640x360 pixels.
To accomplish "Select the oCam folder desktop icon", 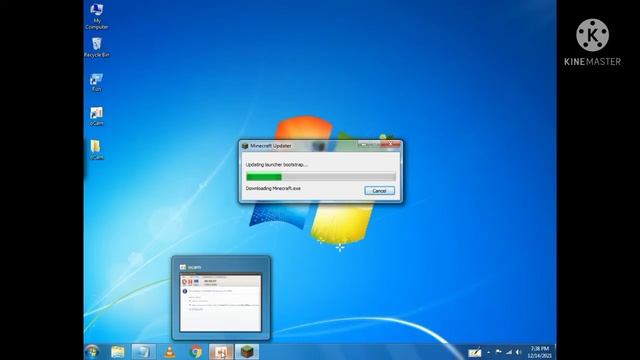I will 96,149.
